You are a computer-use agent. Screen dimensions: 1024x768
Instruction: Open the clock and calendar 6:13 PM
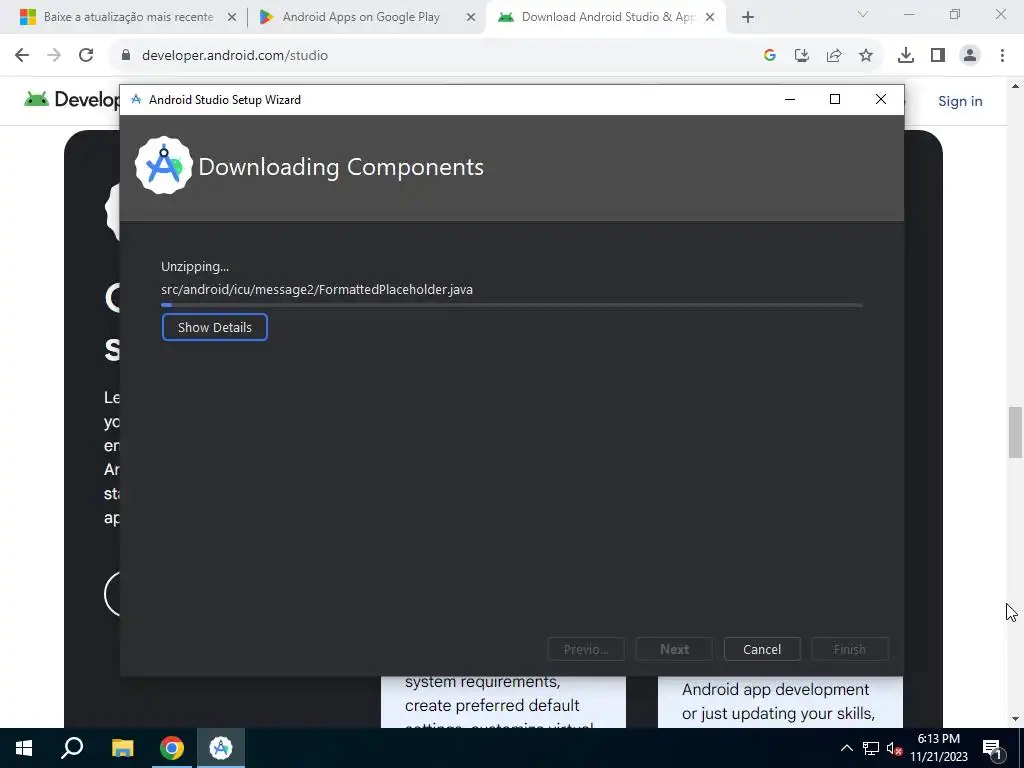coord(938,748)
